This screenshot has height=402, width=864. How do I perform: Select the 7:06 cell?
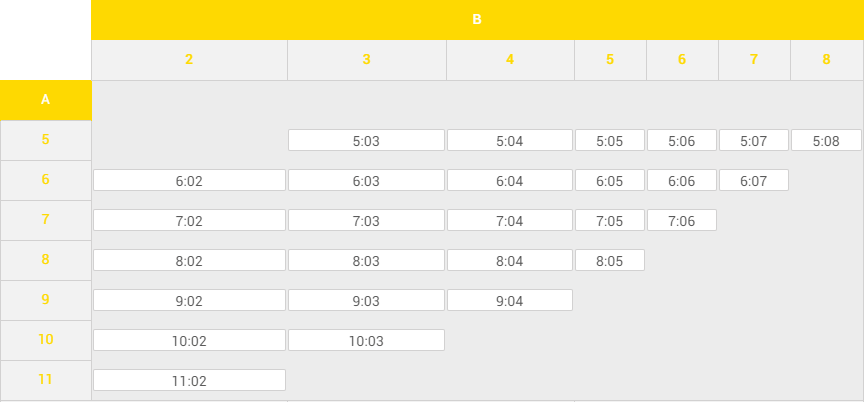pyautogui.click(x=681, y=221)
